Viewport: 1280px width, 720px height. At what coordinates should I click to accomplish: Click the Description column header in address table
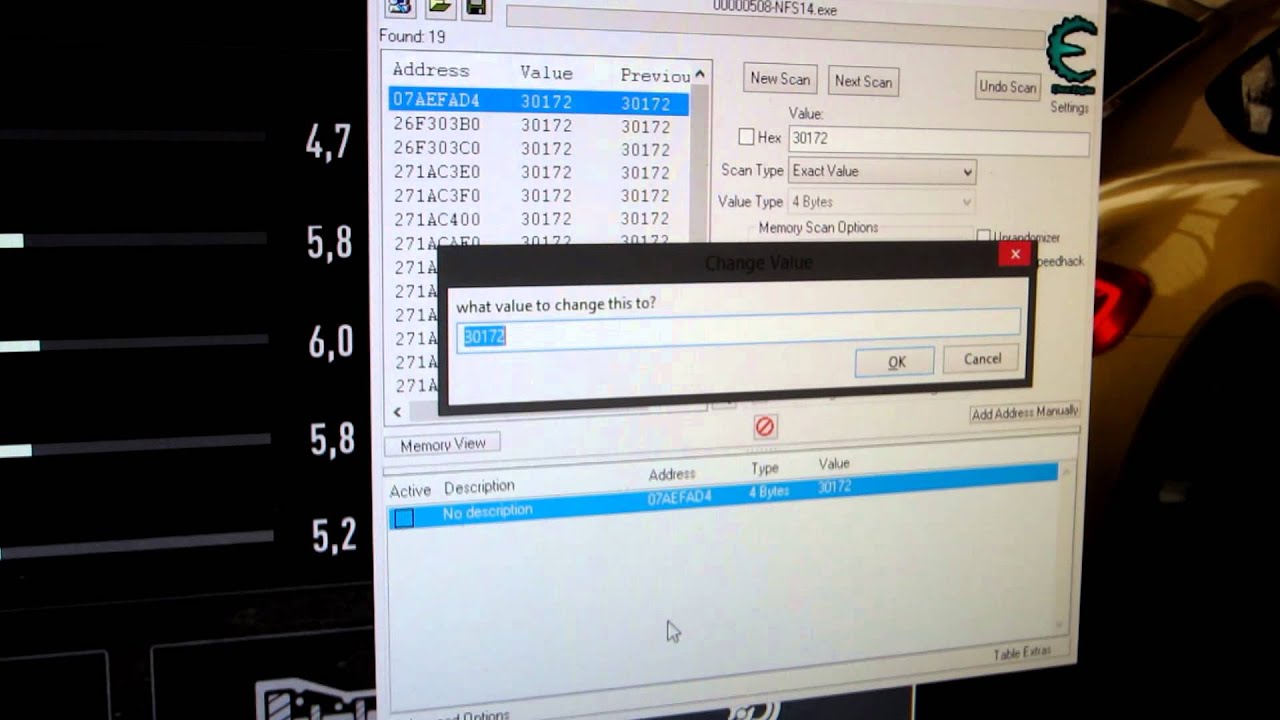click(479, 487)
